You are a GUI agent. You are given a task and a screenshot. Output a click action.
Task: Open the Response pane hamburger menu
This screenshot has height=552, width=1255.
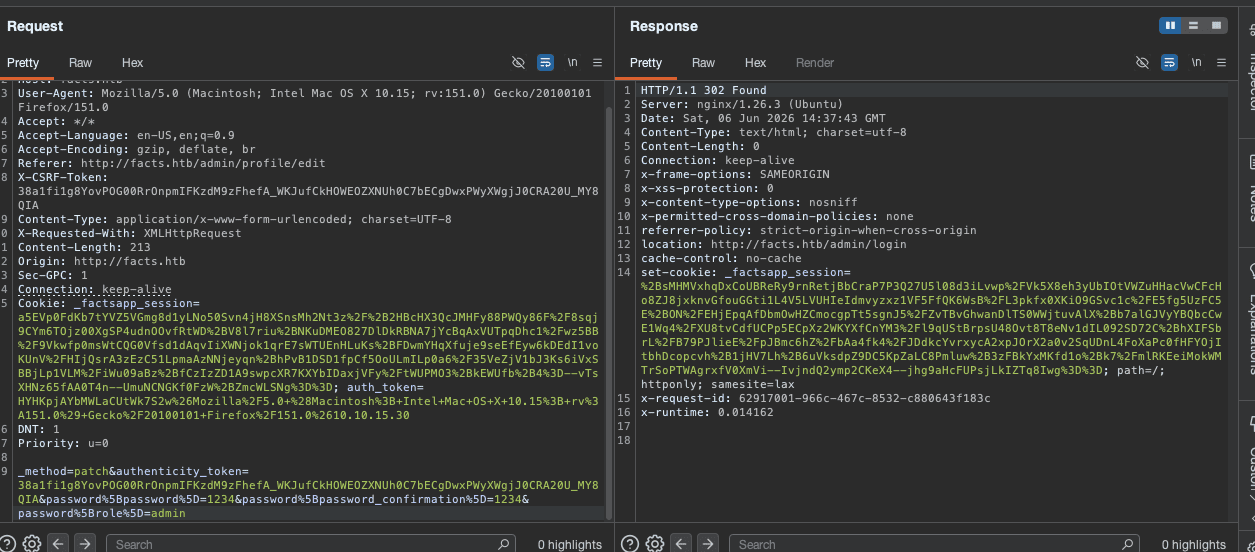coord(1221,62)
